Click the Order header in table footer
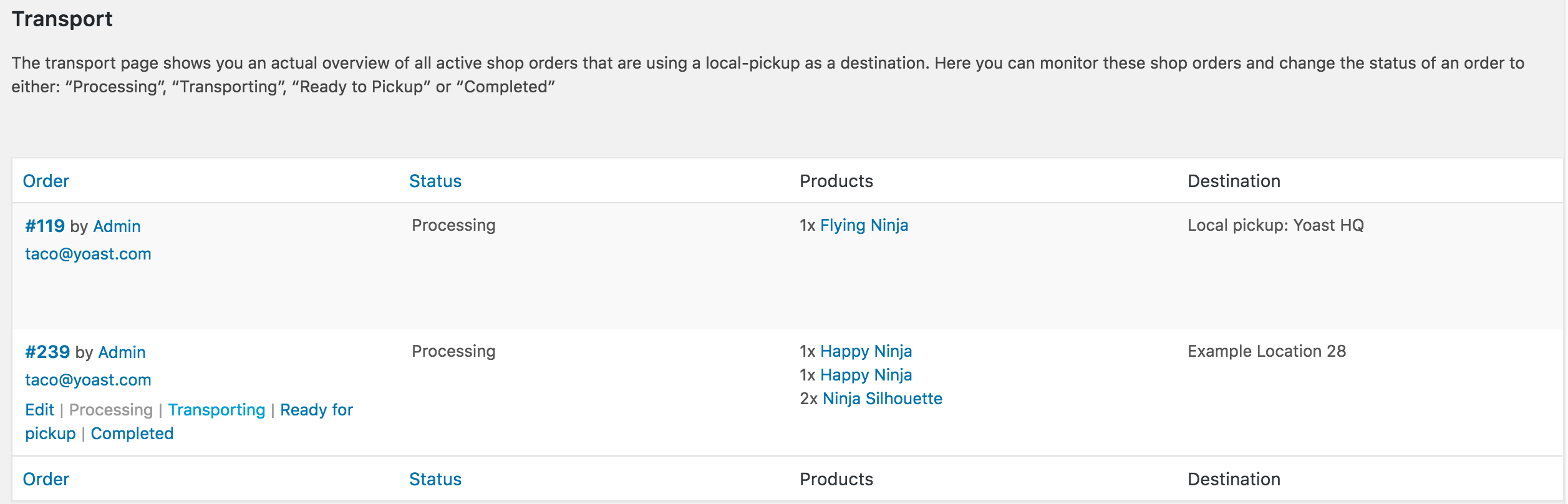 click(x=46, y=479)
